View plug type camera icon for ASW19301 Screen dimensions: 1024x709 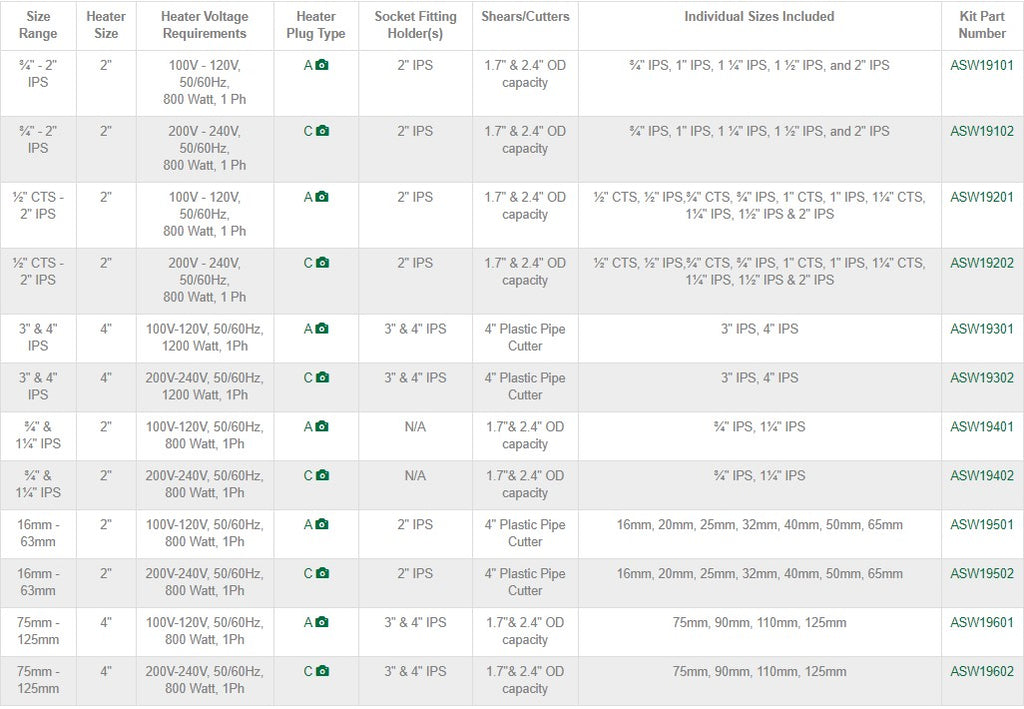(x=322, y=329)
